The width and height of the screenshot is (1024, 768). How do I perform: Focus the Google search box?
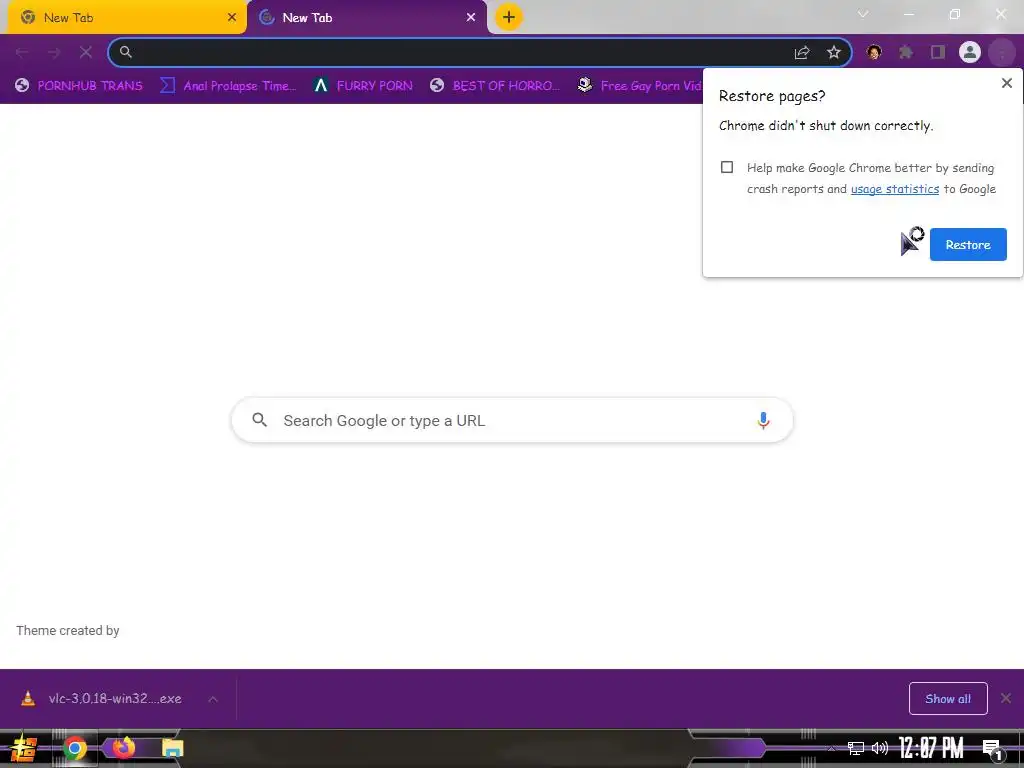512,420
